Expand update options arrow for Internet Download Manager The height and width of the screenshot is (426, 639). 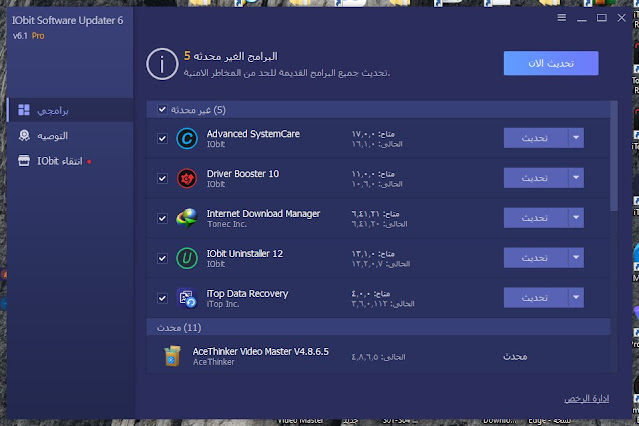click(x=576, y=218)
